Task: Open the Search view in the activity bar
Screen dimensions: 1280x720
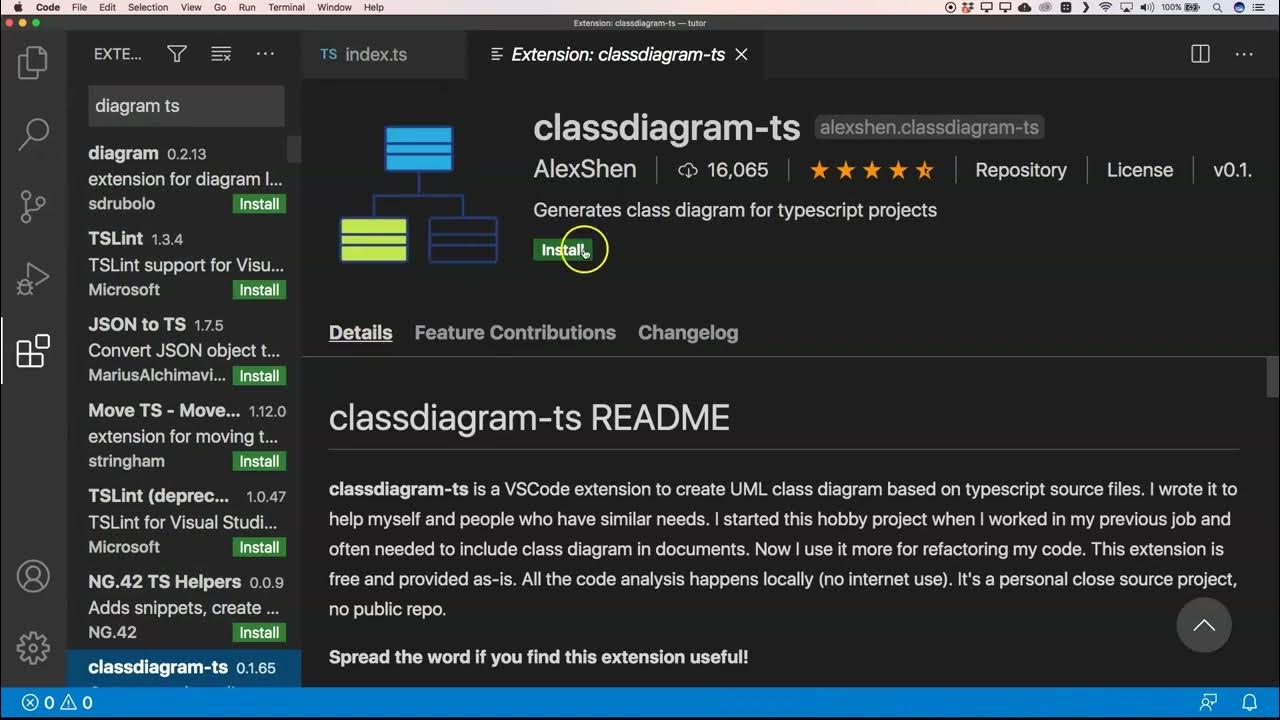Action: pyautogui.click(x=33, y=134)
